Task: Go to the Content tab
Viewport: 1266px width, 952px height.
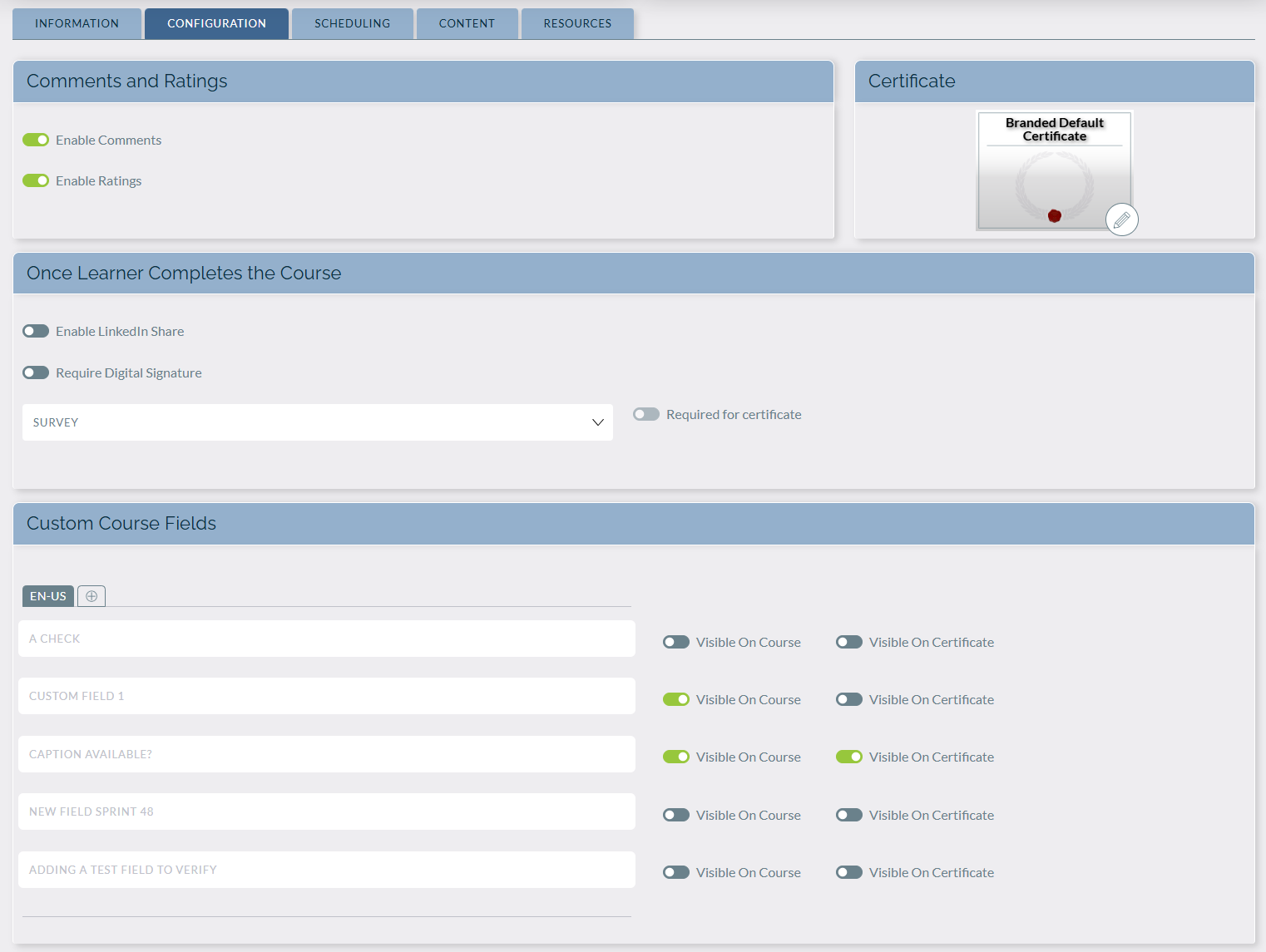Action: coord(467,23)
